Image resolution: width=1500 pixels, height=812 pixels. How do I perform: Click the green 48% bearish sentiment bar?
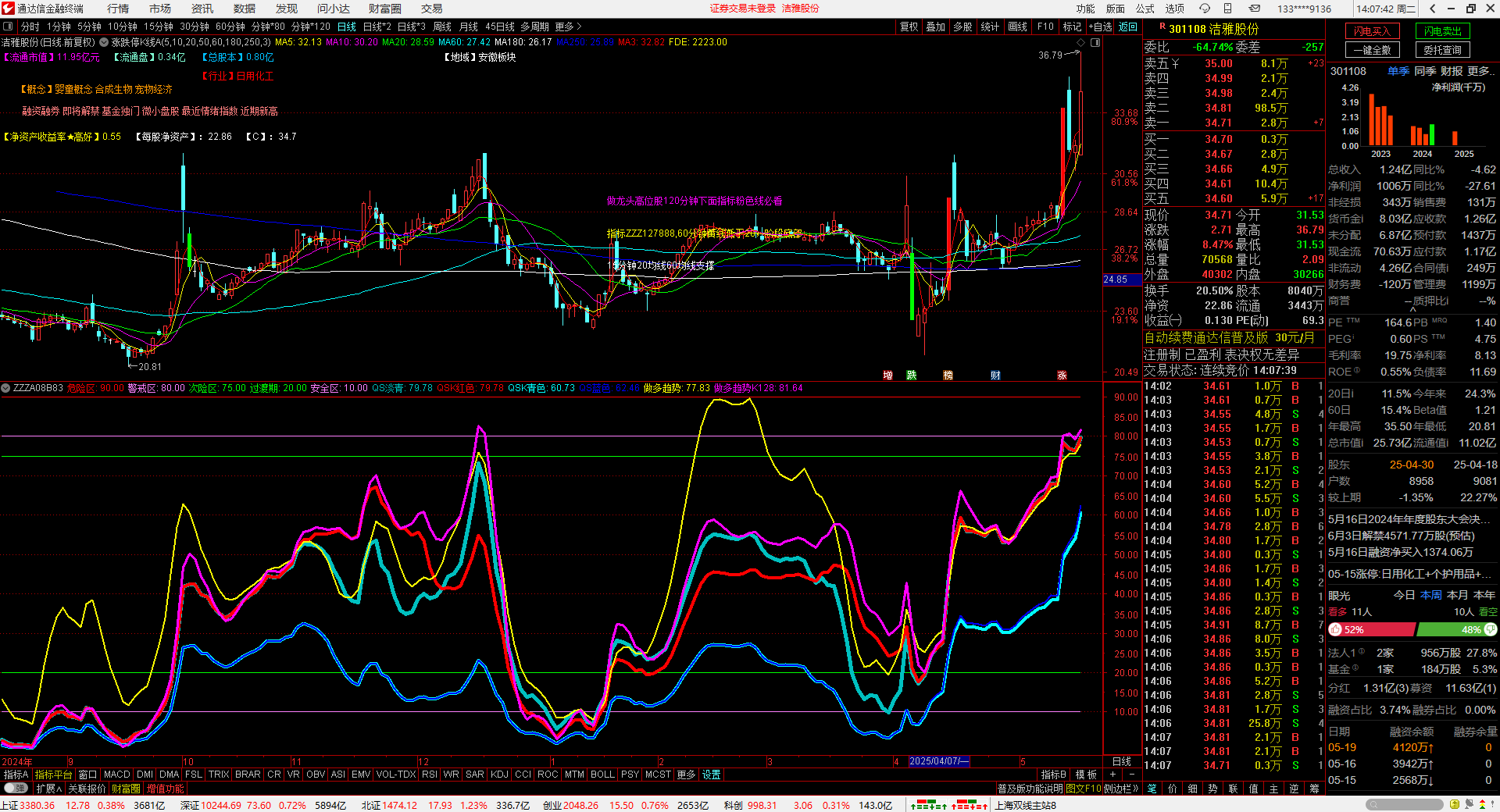[1456, 629]
